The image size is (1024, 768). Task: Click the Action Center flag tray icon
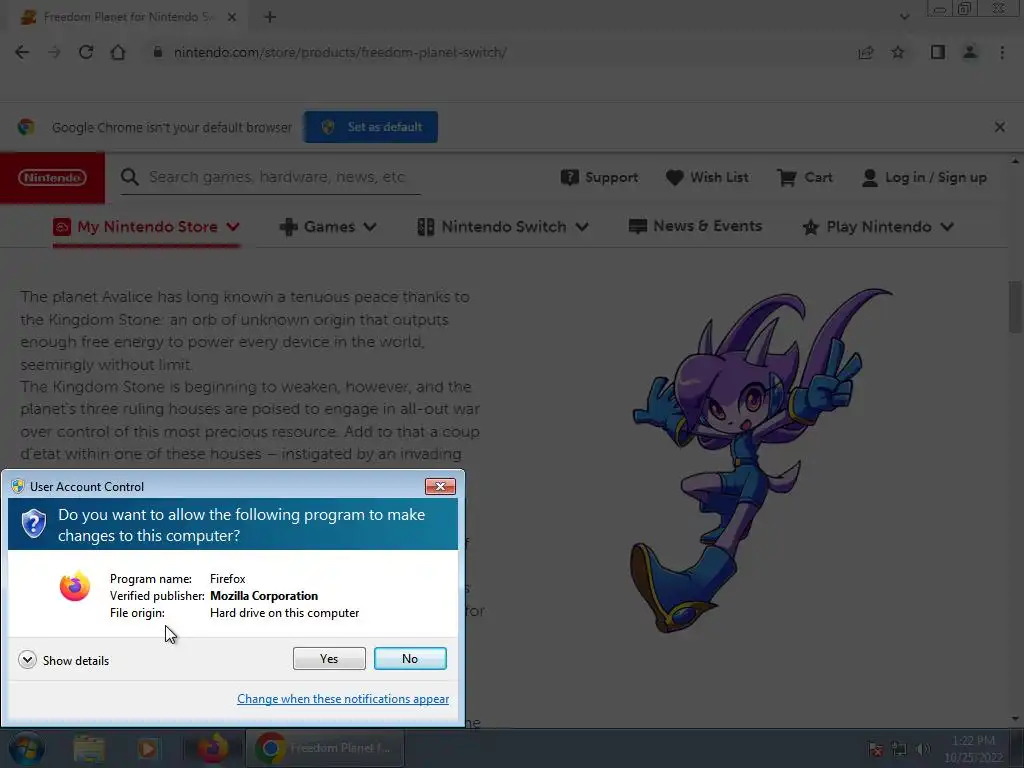point(876,749)
